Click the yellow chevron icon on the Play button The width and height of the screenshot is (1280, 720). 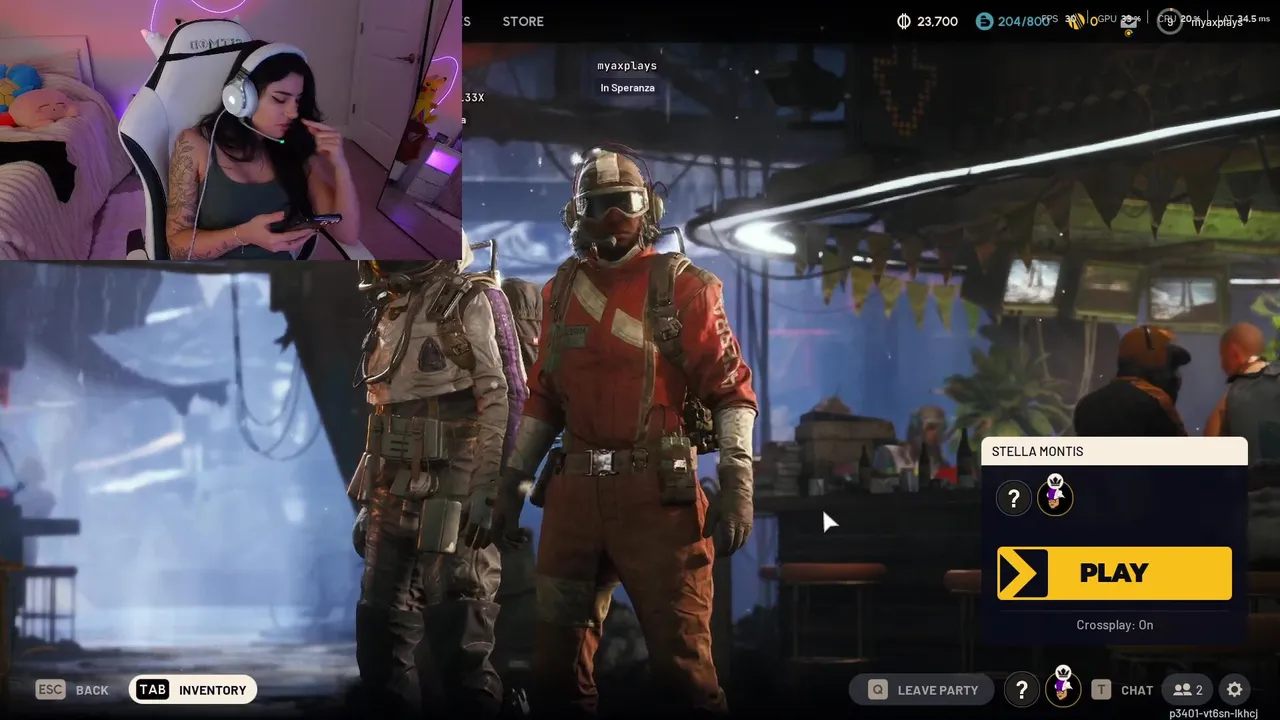1023,573
